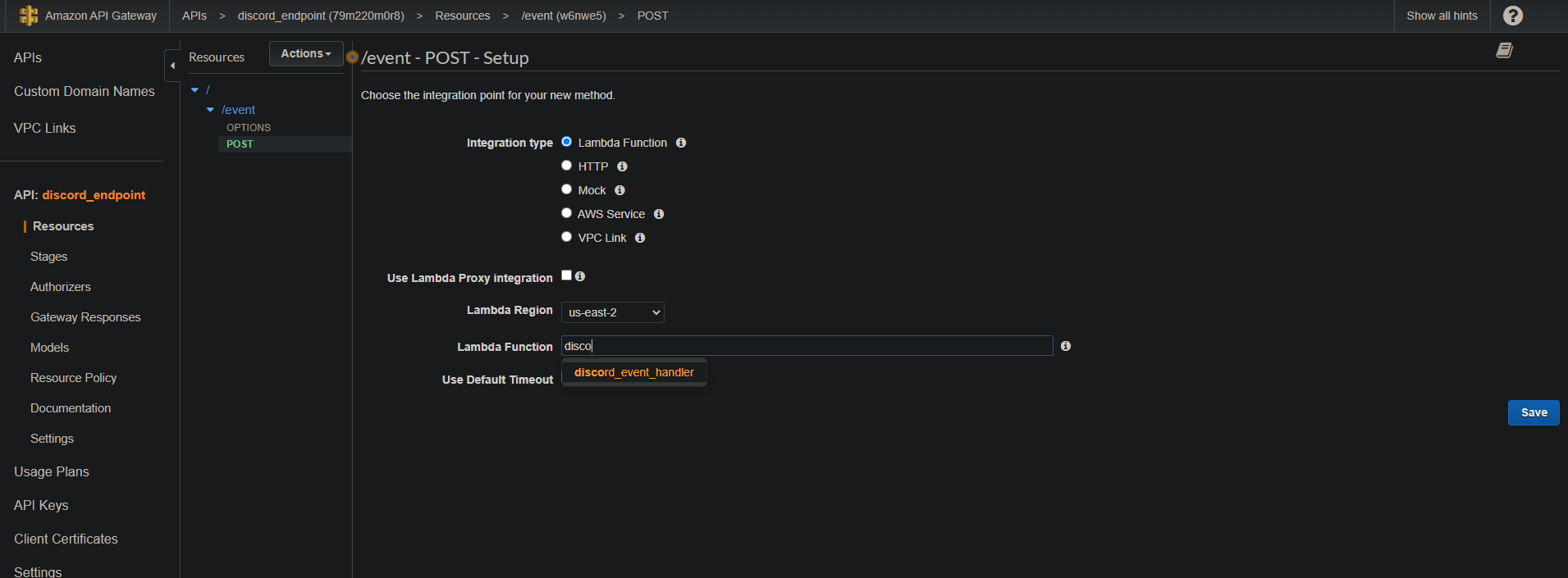
Task: Click the Use Default Timeout label
Action: pos(497,380)
